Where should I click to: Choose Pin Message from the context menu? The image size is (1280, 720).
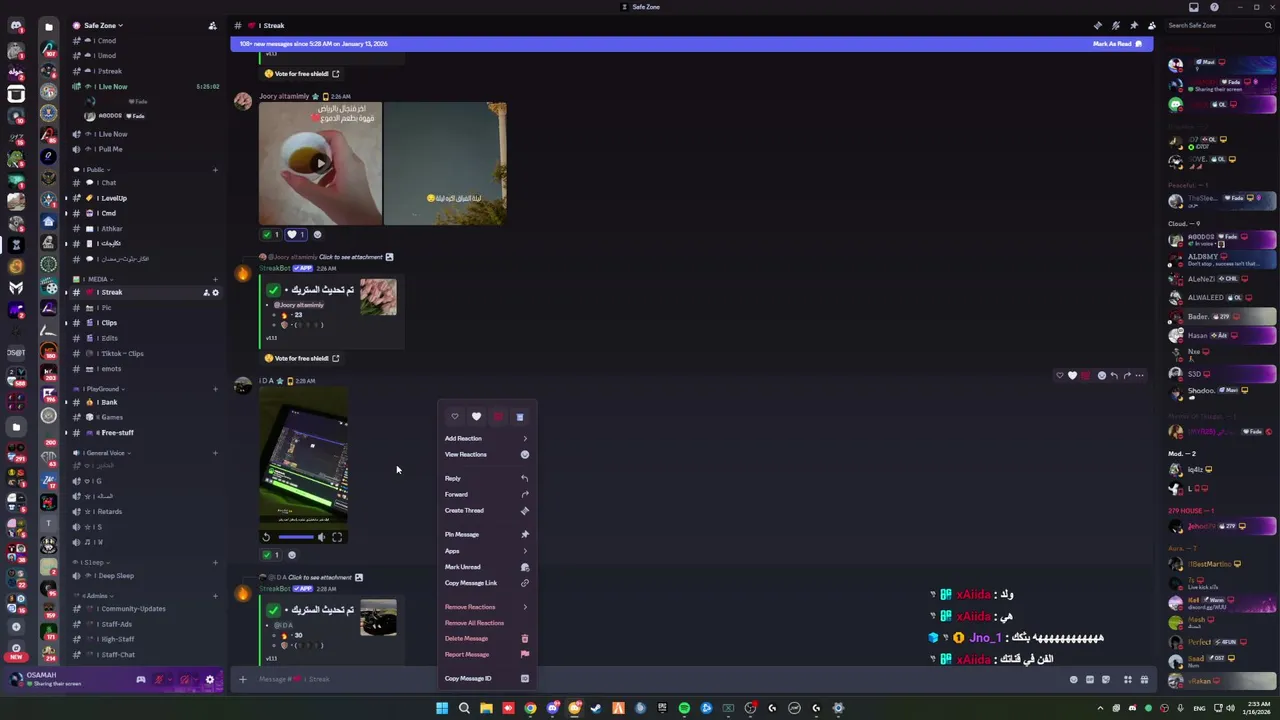[487, 534]
